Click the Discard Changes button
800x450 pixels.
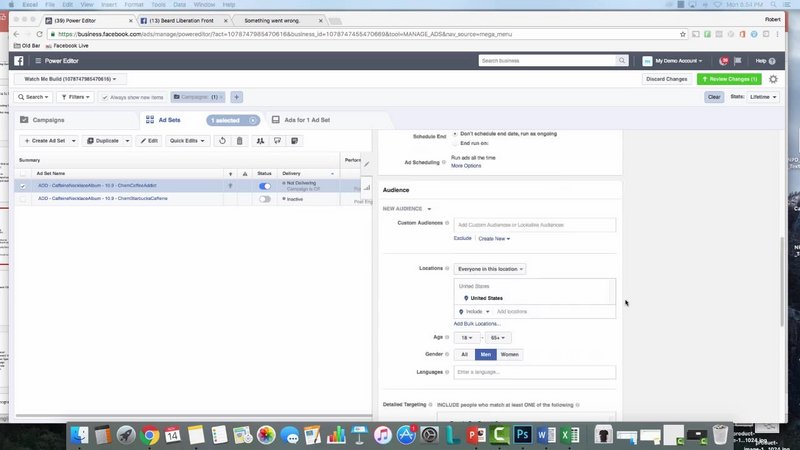click(x=666, y=79)
